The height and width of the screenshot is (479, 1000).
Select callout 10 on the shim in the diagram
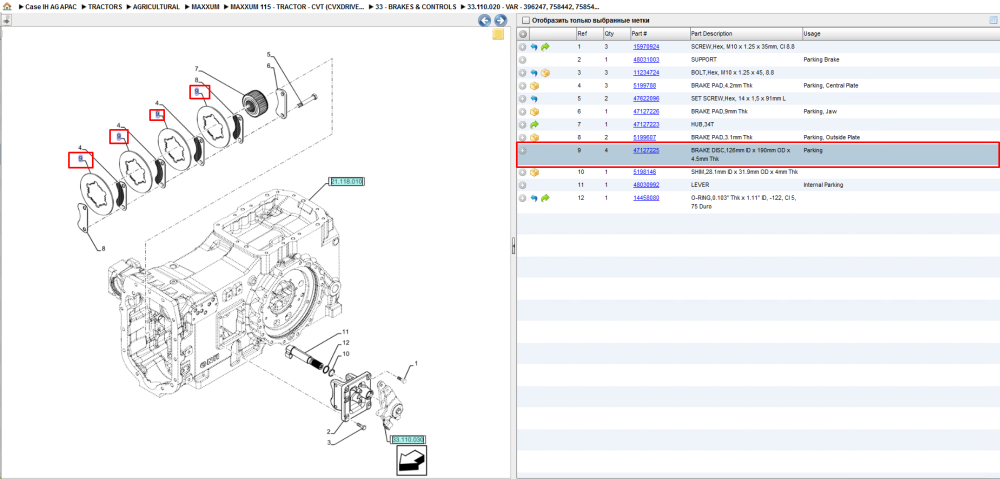(345, 353)
